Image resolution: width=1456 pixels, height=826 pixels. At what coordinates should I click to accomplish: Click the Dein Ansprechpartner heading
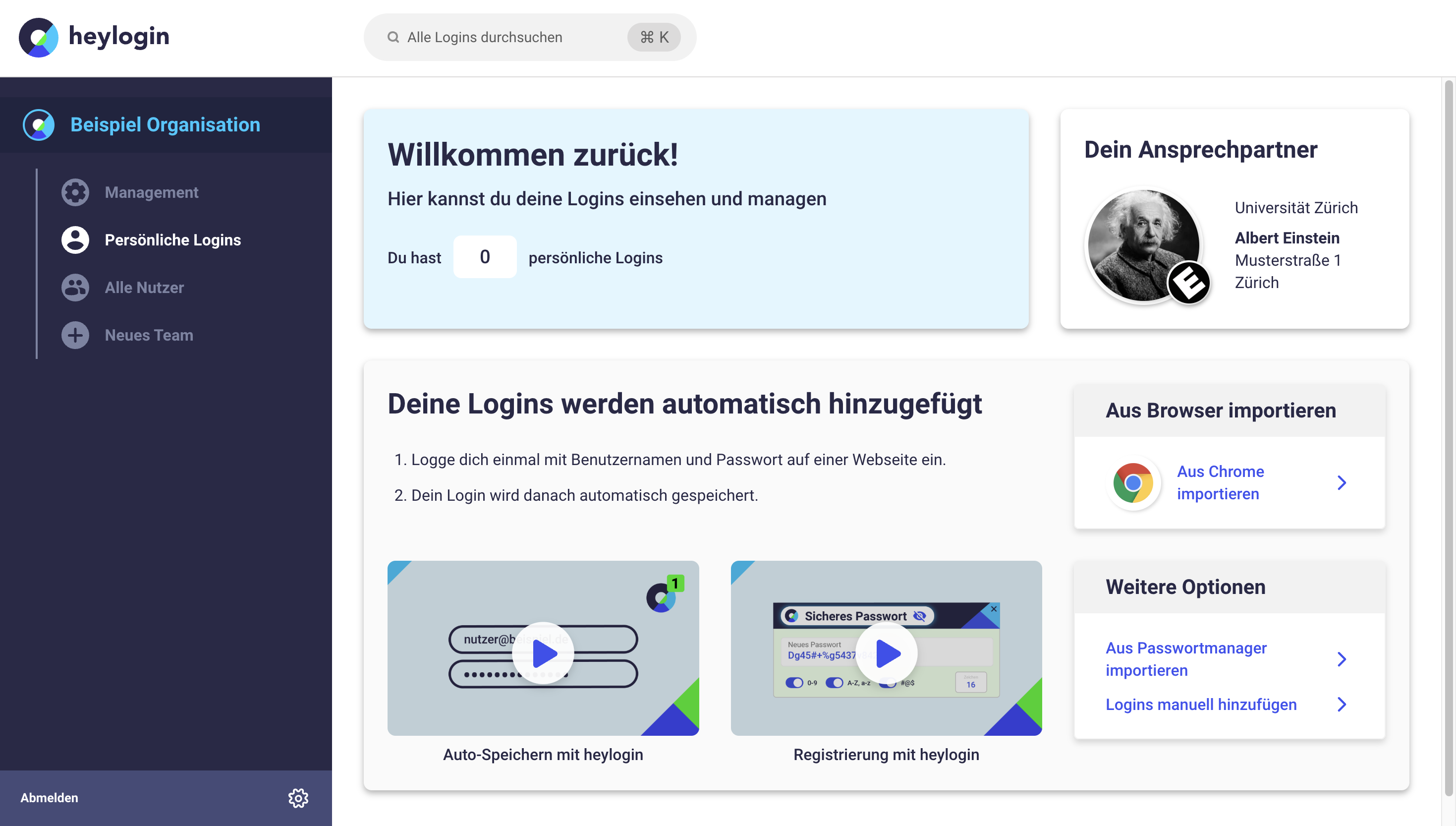[x=1201, y=150]
